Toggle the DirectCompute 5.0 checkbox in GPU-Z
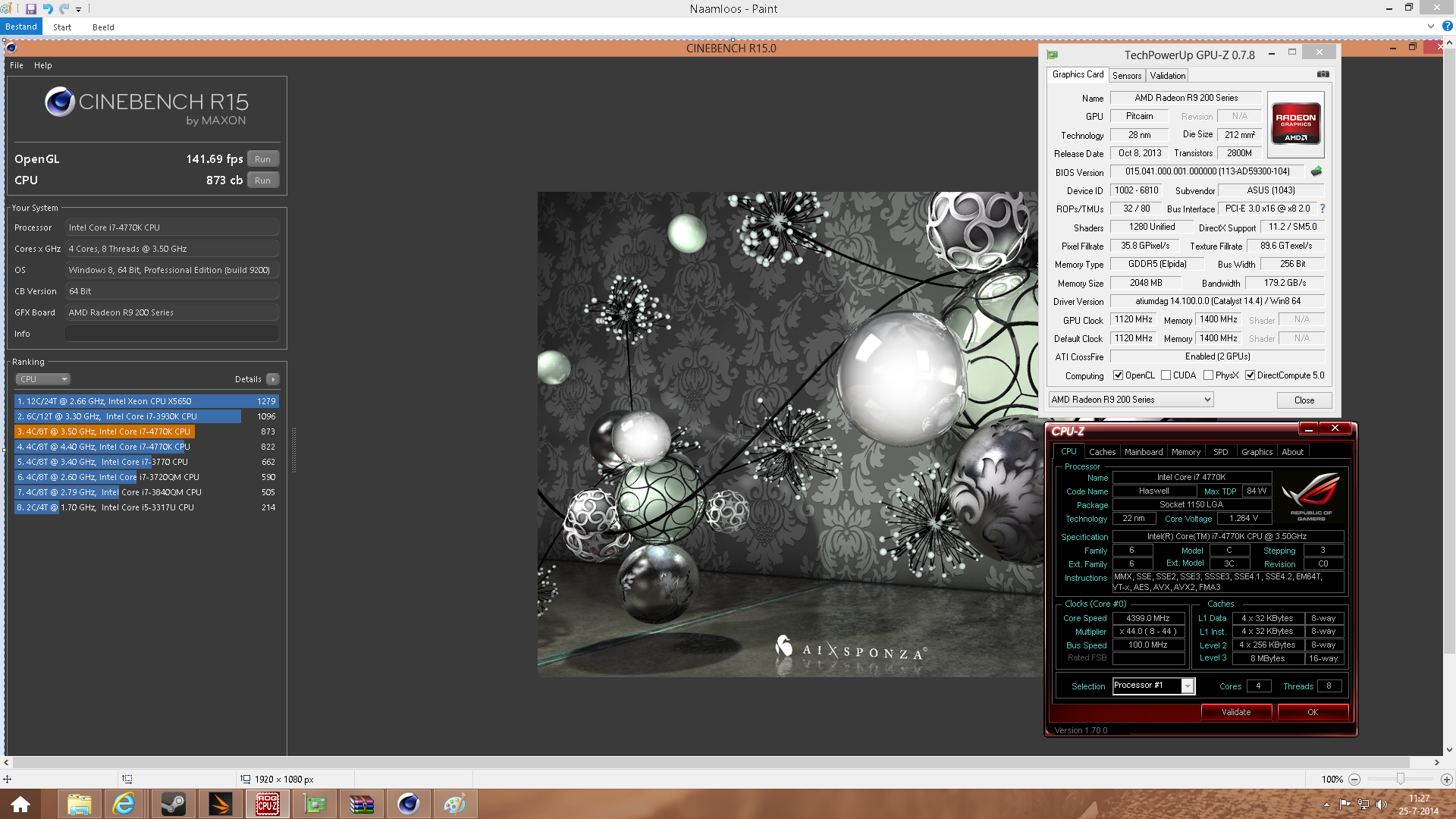The image size is (1456, 819). coord(1250,375)
